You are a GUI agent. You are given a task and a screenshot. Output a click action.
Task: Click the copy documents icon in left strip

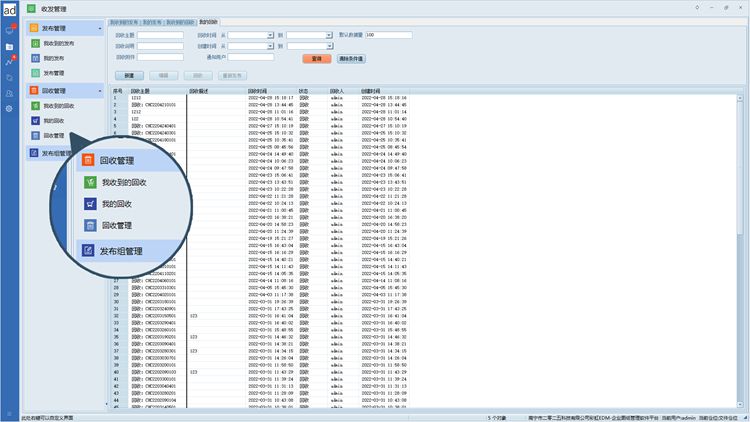[9, 77]
